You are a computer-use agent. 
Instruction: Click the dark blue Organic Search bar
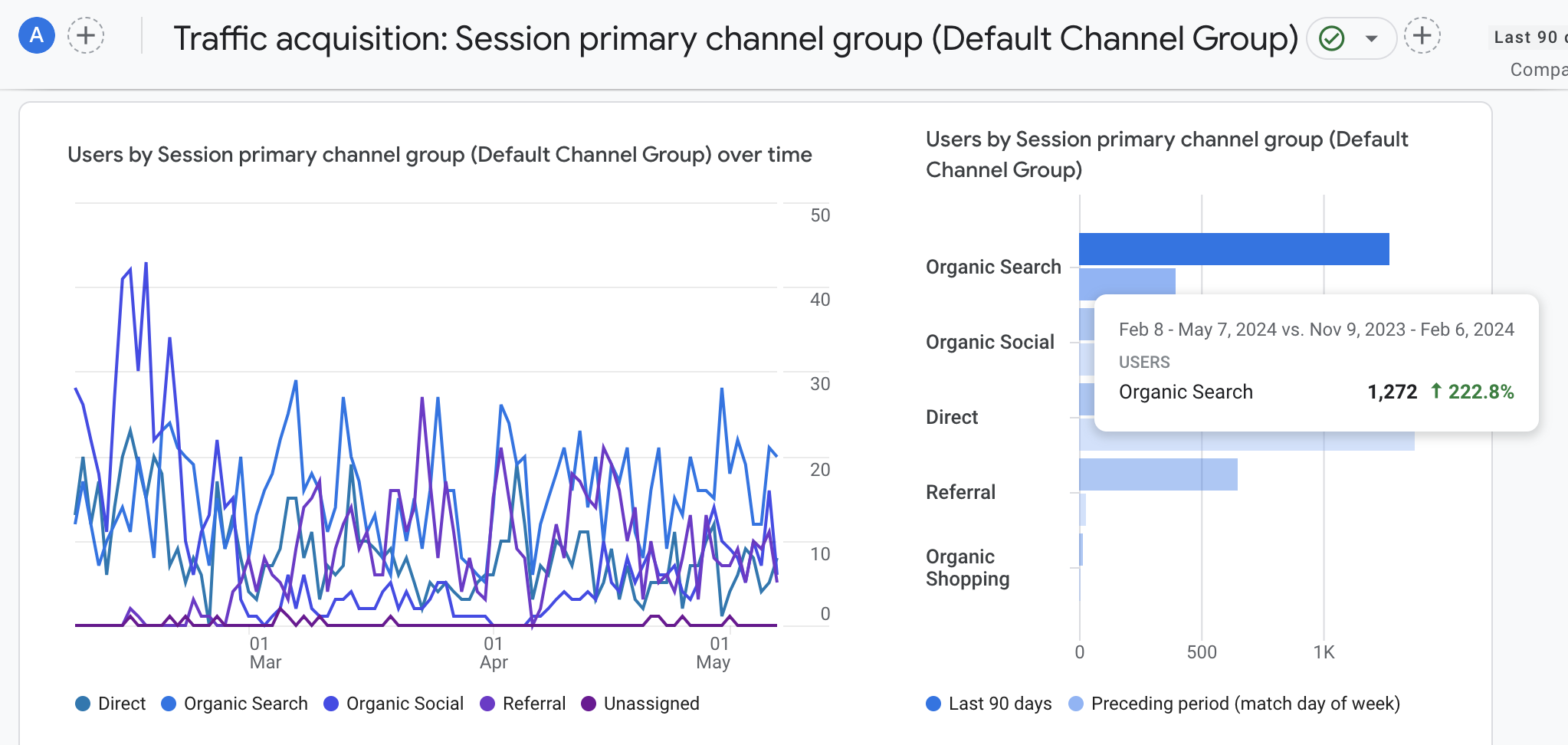1234,249
